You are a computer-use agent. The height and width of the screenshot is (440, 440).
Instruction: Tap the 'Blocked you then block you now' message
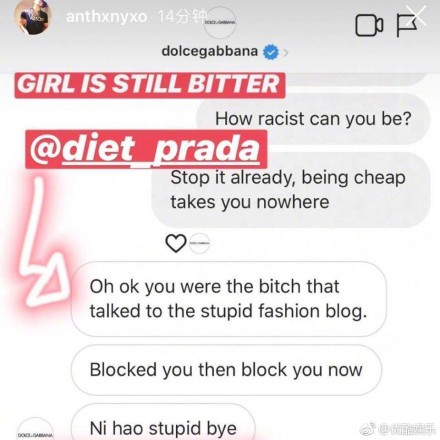pos(226,370)
